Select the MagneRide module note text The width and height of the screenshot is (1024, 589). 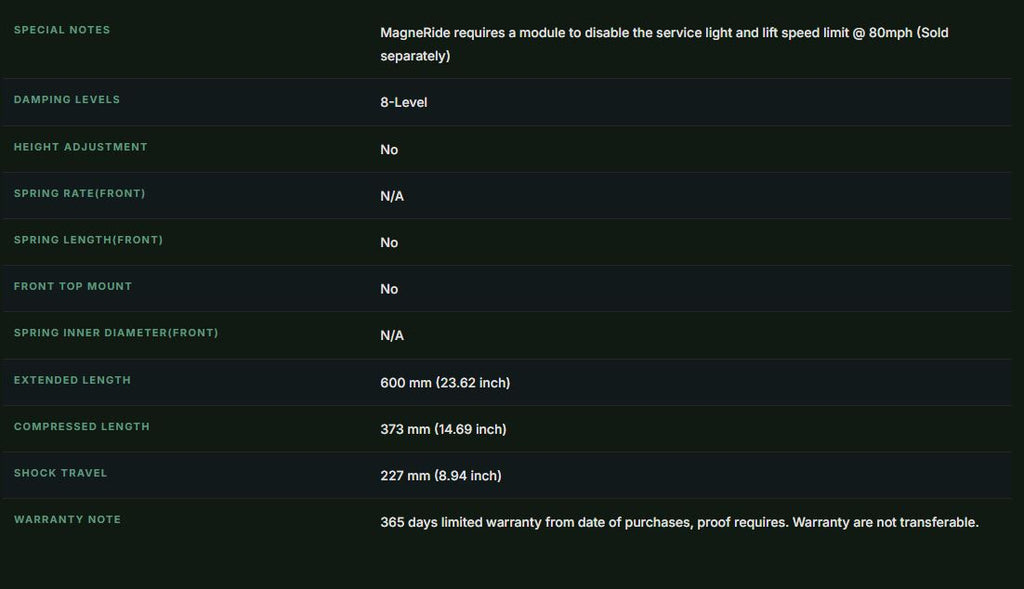664,44
